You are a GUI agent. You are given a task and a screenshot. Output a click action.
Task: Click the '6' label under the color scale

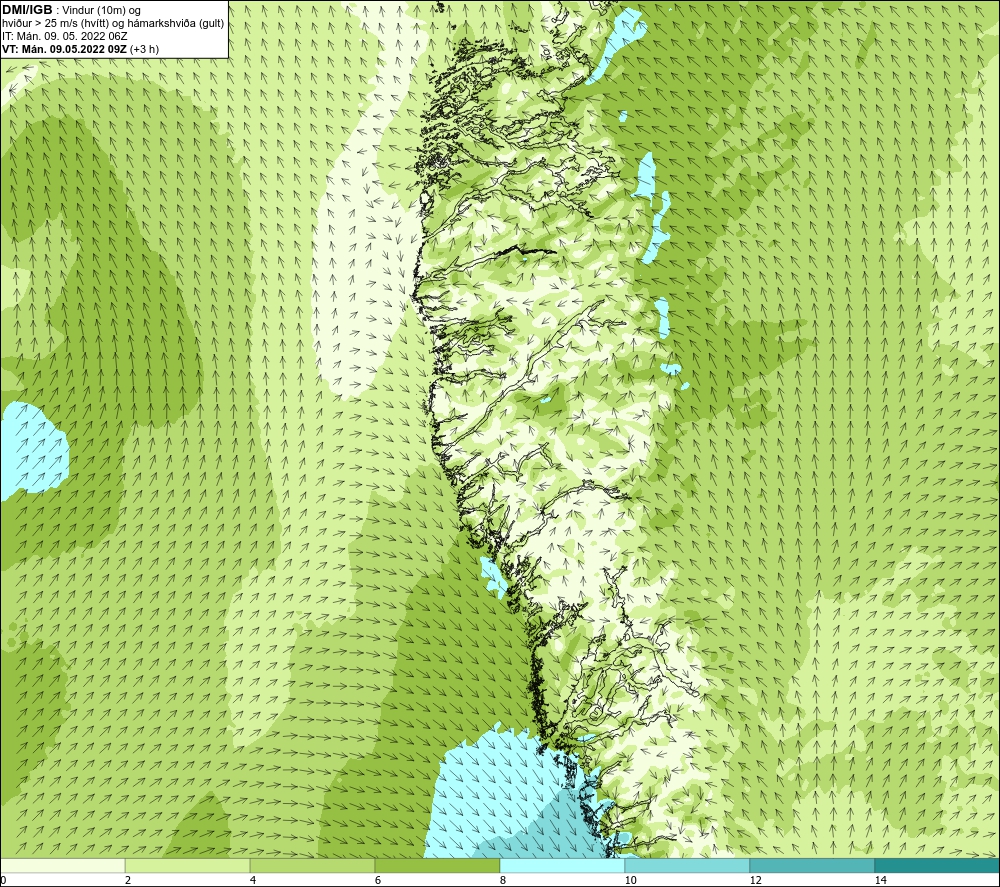point(378,880)
